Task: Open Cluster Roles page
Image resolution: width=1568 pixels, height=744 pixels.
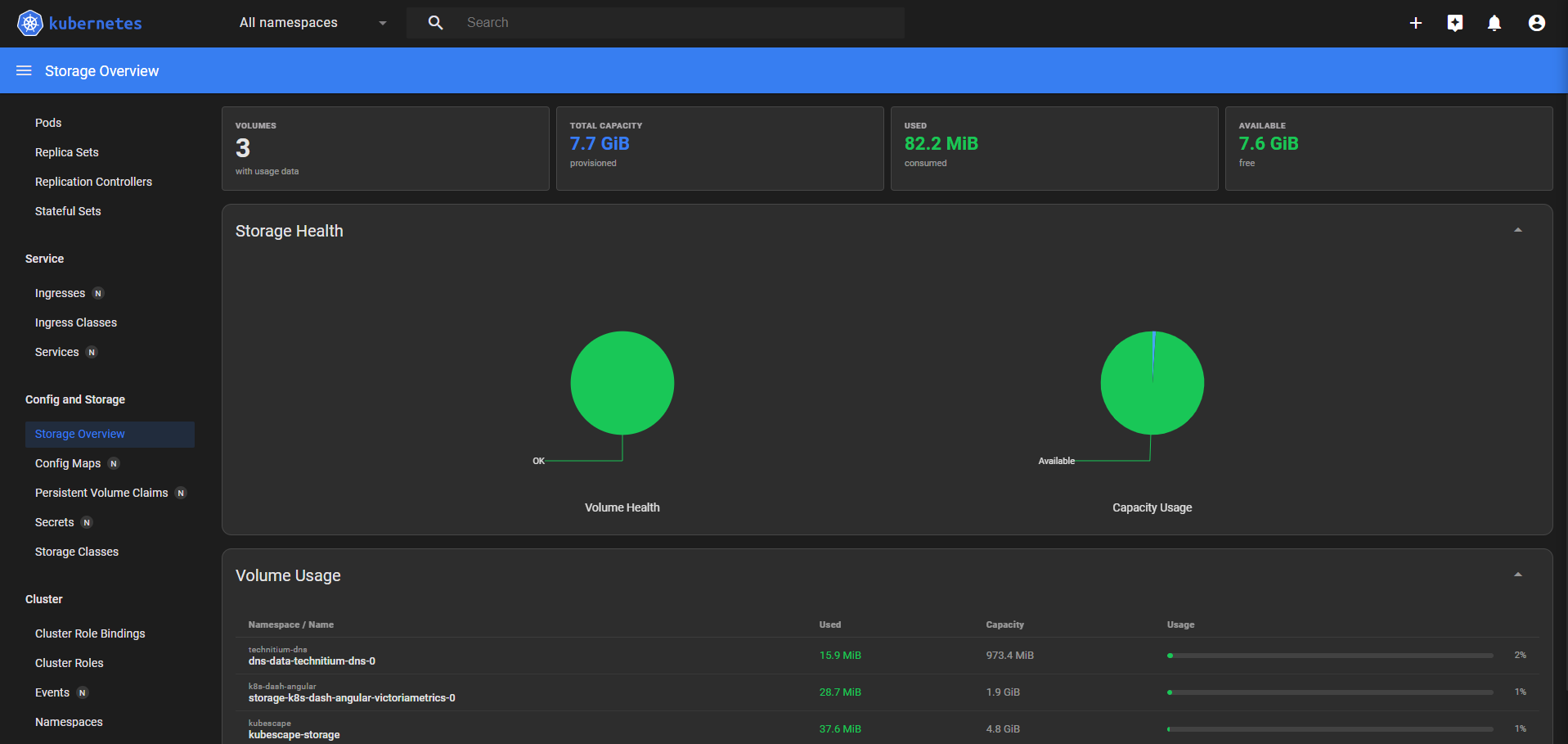Action: pos(70,663)
